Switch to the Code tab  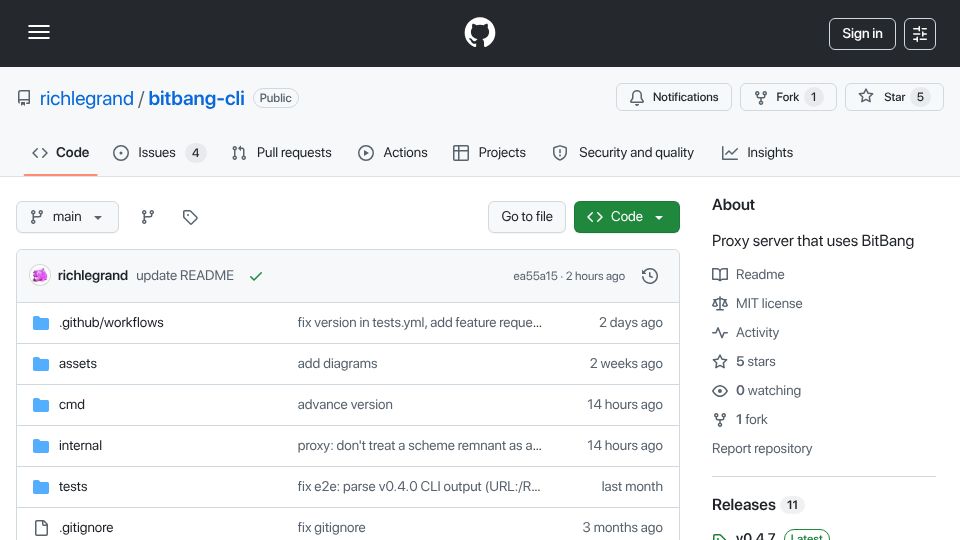pos(61,152)
